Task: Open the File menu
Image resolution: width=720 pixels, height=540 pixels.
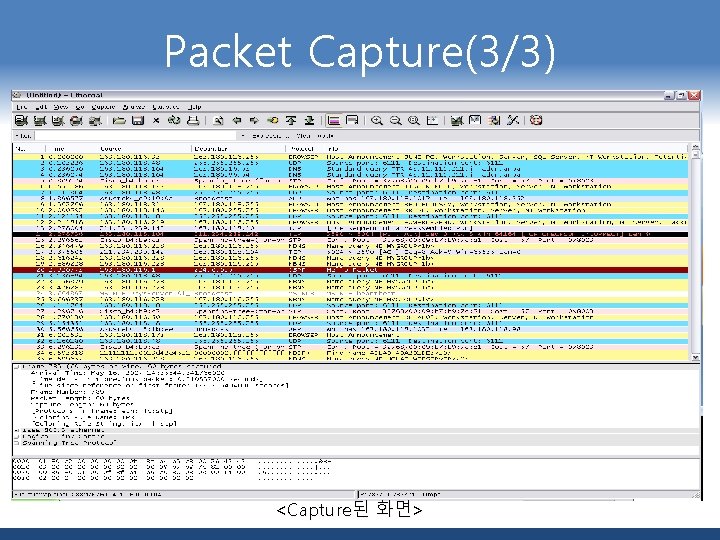Action: pyautogui.click(x=22, y=107)
